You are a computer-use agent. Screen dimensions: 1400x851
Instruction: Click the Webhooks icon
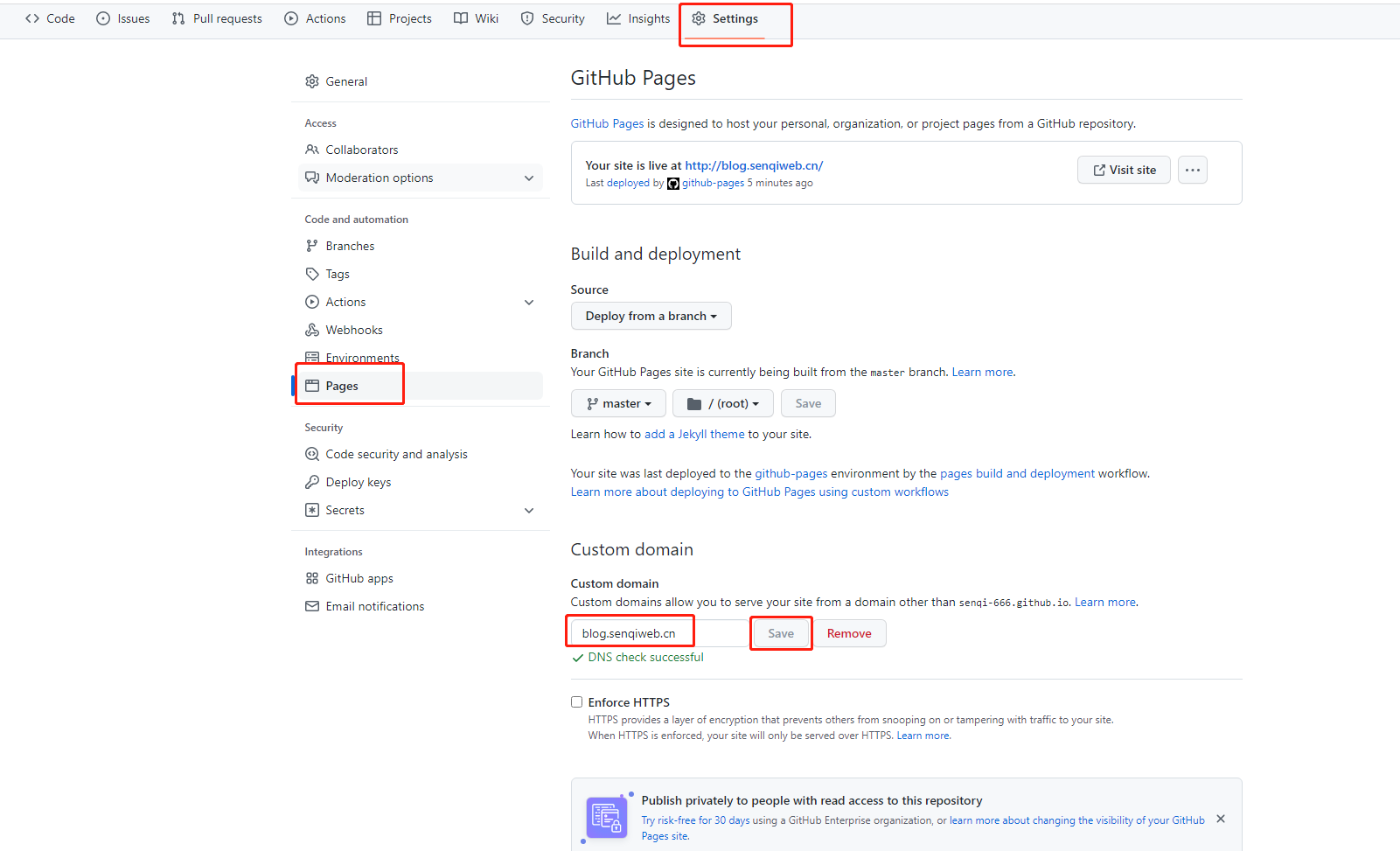[312, 330]
